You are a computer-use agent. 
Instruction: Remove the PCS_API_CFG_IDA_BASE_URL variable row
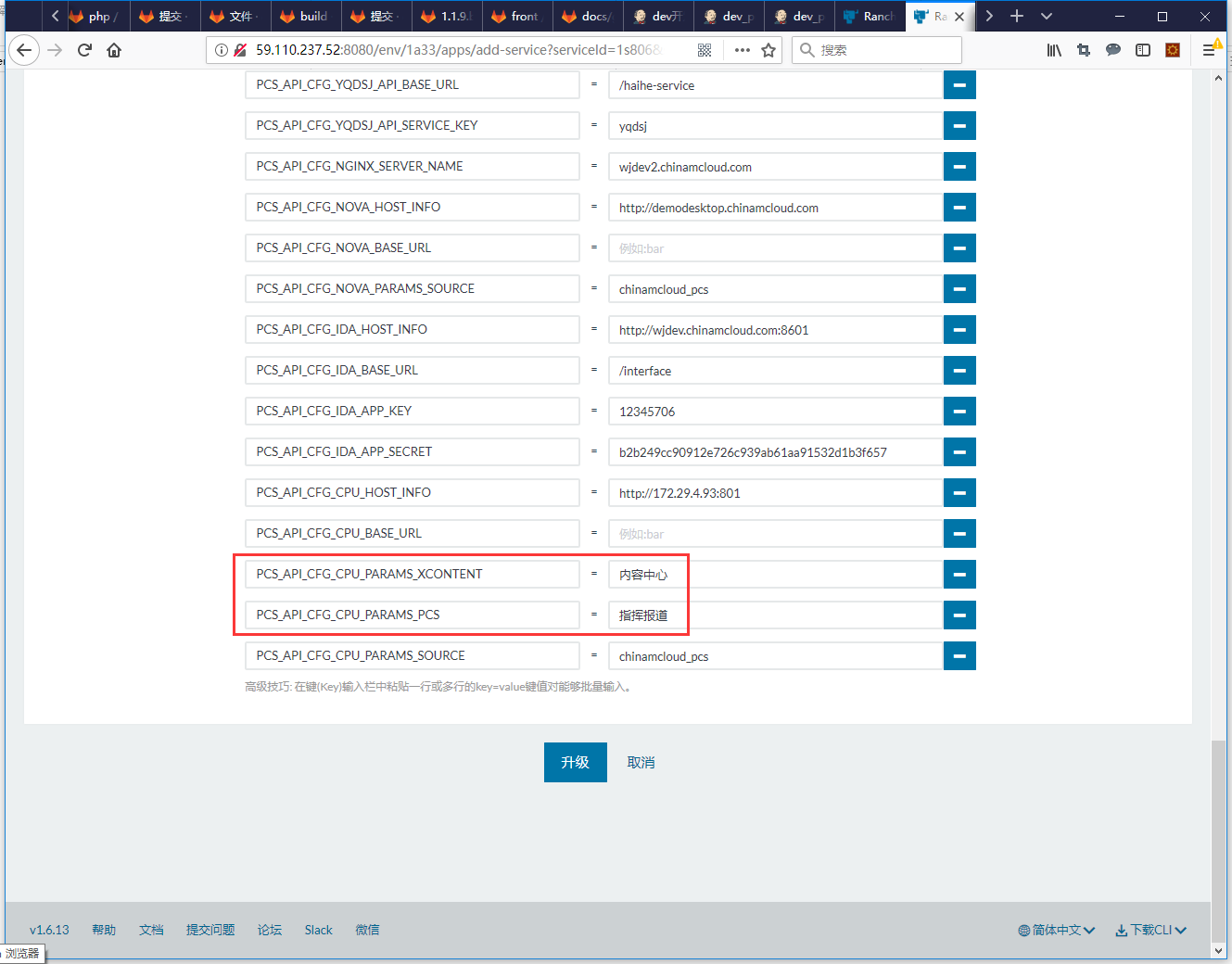[x=959, y=371]
